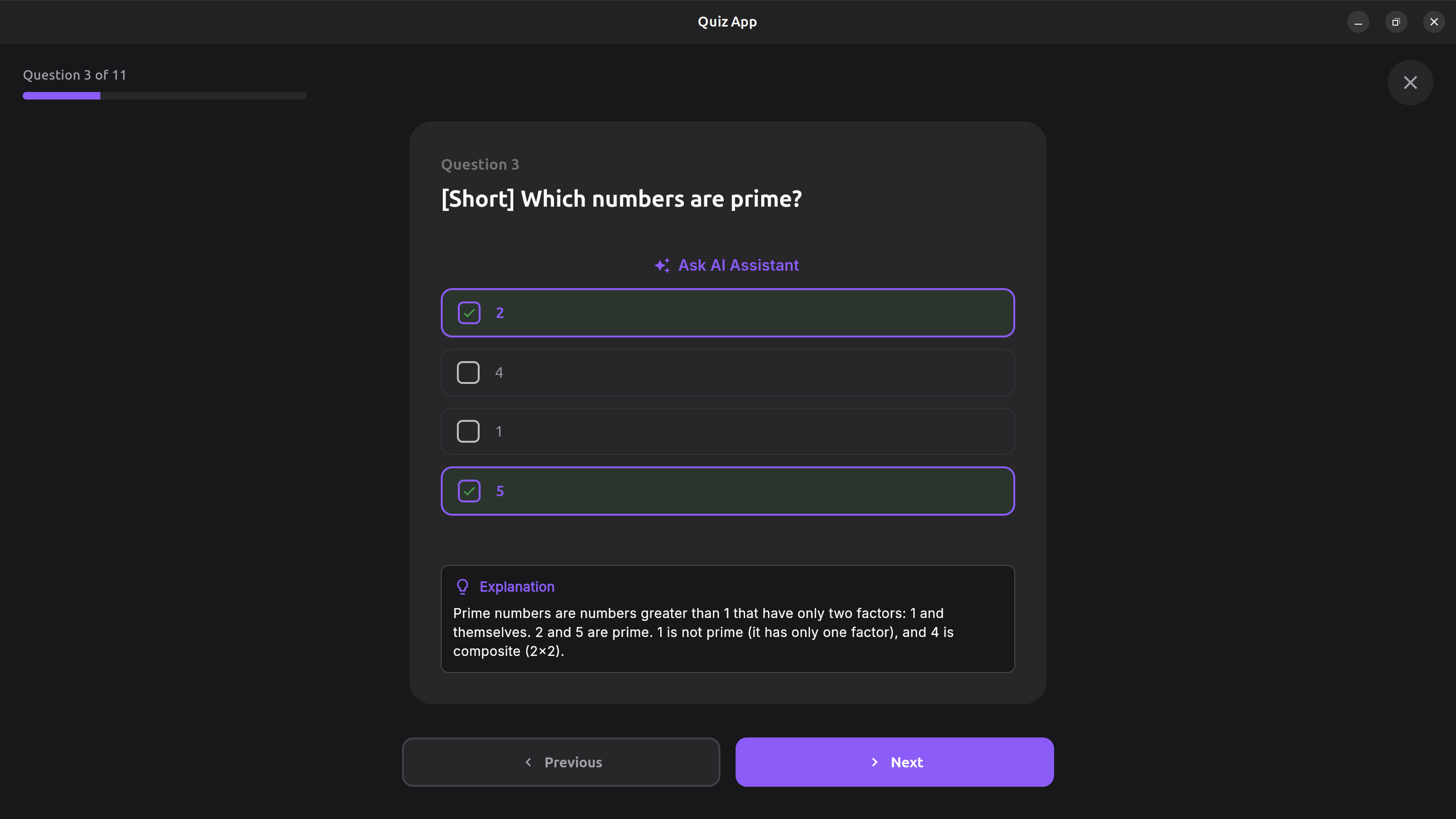Minimize the Quiz App window

tap(1357, 22)
